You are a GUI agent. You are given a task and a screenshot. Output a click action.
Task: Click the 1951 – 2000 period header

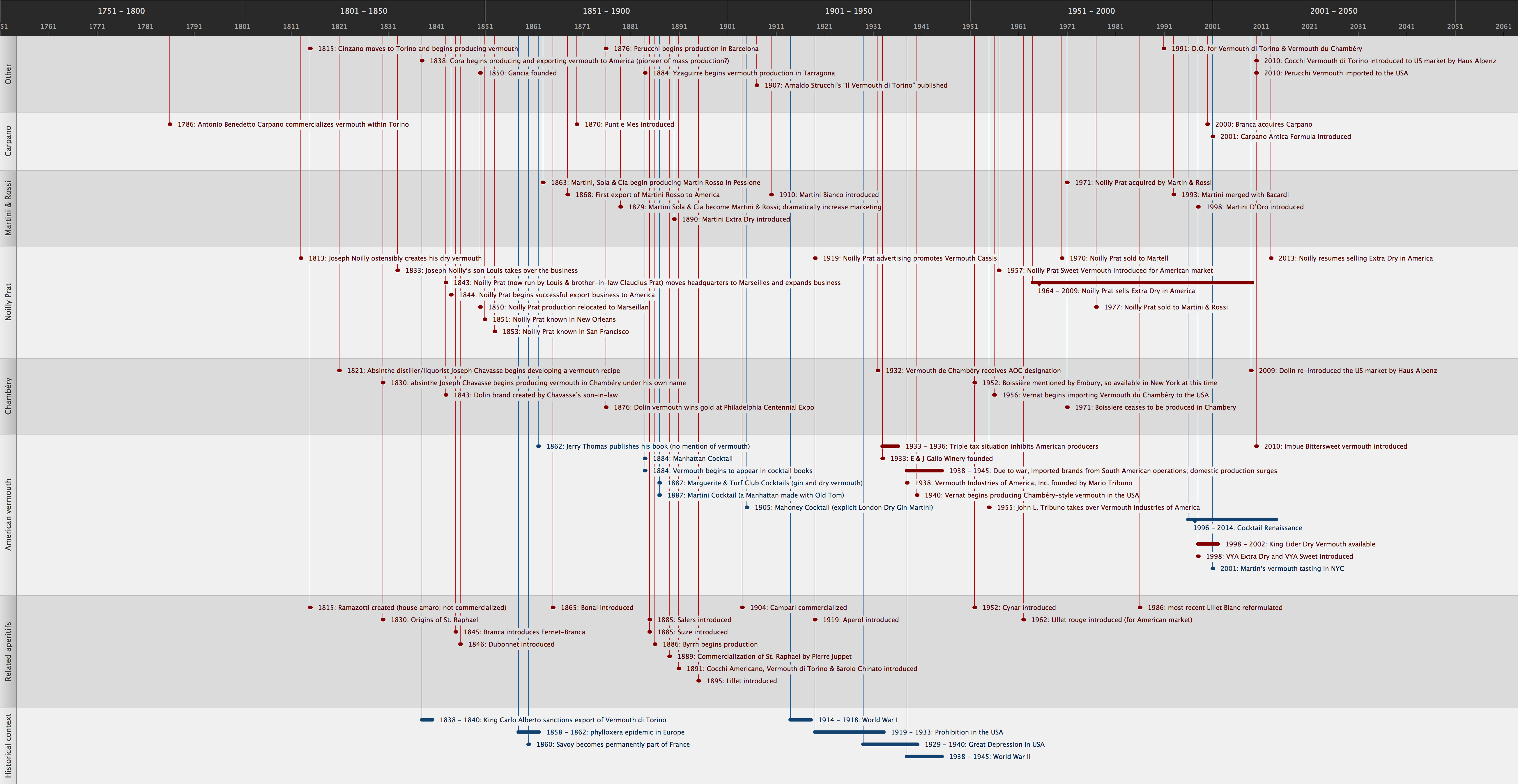click(x=1091, y=10)
